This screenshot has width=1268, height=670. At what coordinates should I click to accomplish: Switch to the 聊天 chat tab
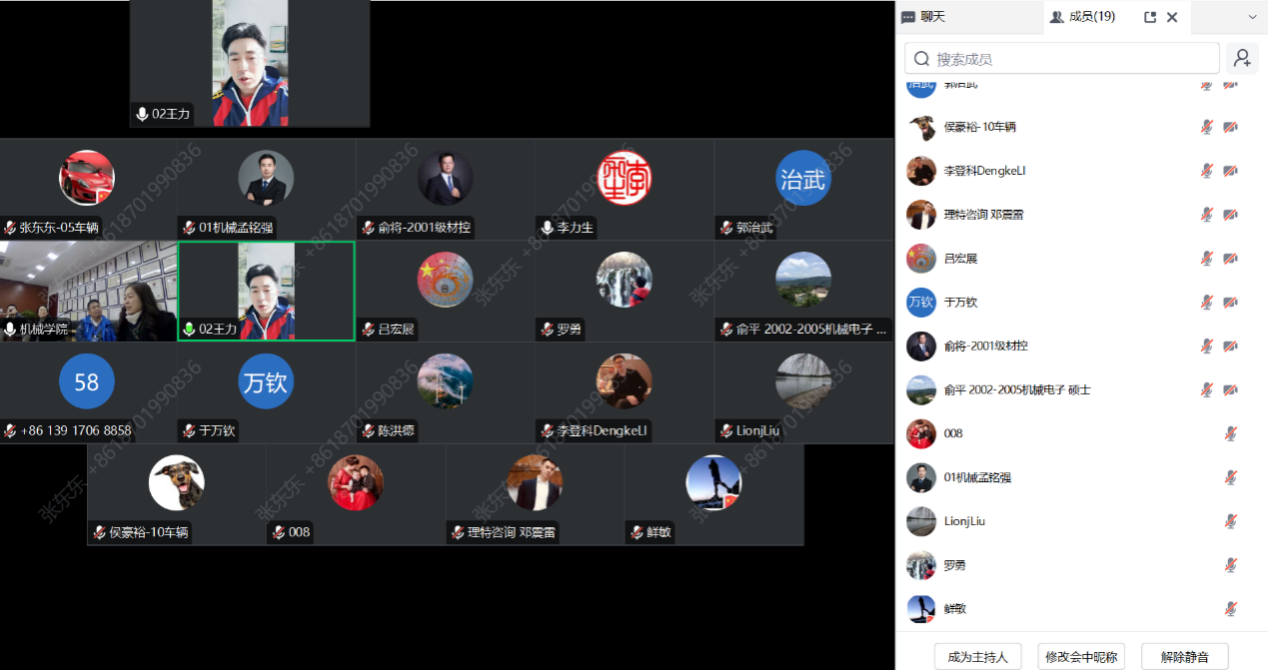923,17
